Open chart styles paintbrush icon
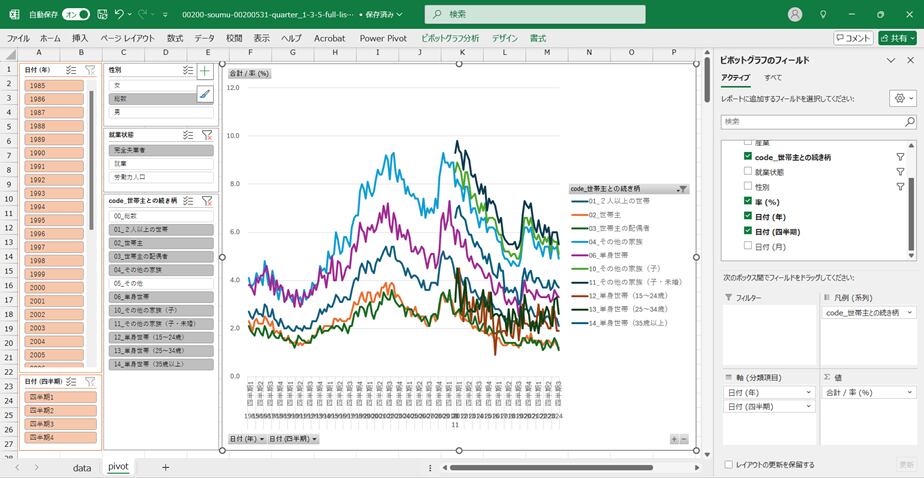 click(x=205, y=94)
